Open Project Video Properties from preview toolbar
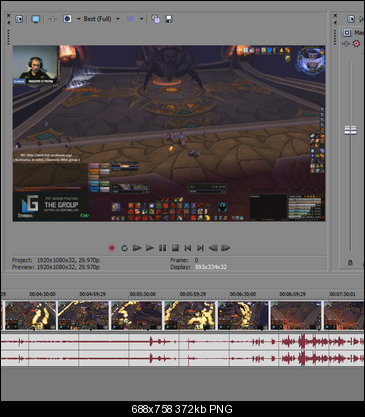This screenshot has width=365, height=417. tap(19, 19)
